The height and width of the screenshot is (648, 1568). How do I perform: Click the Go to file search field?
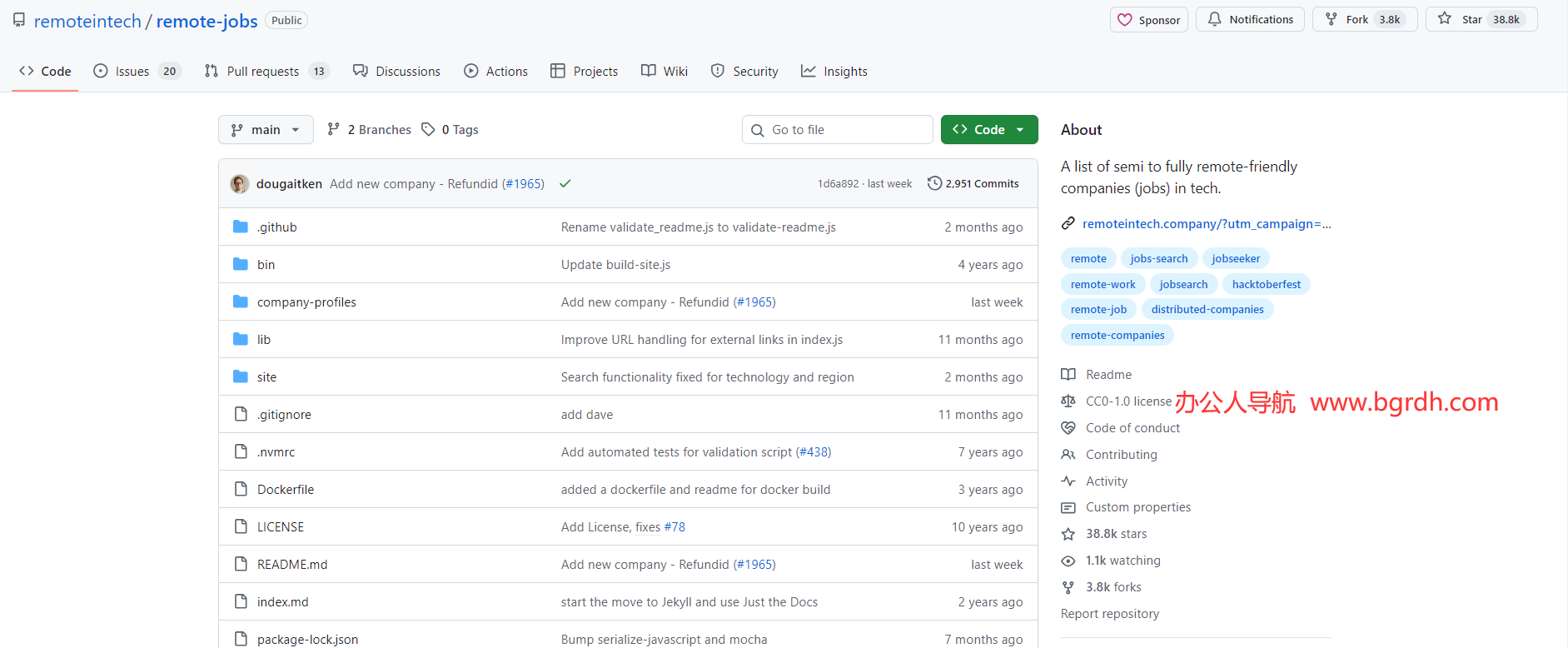pos(837,130)
